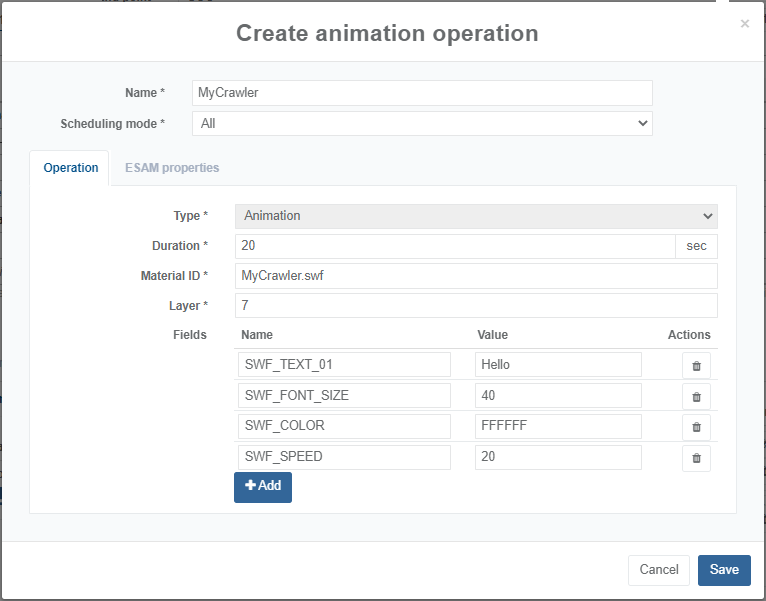Edit the font size value of 40
This screenshot has width=766, height=601.
click(558, 396)
